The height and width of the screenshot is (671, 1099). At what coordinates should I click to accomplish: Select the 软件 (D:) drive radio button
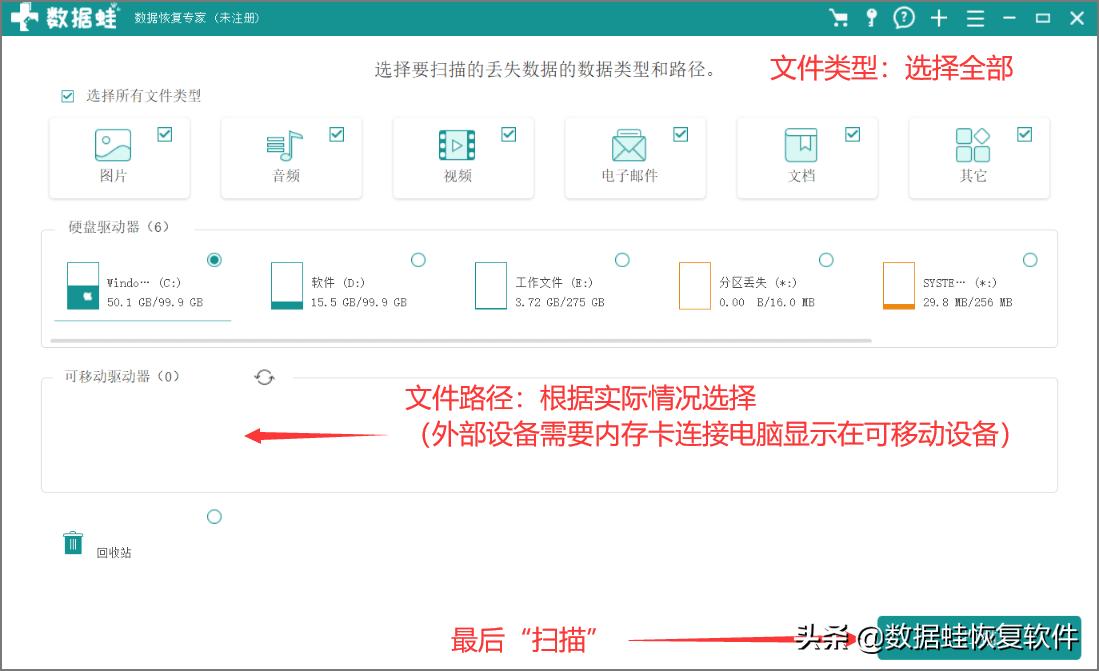pos(418,259)
